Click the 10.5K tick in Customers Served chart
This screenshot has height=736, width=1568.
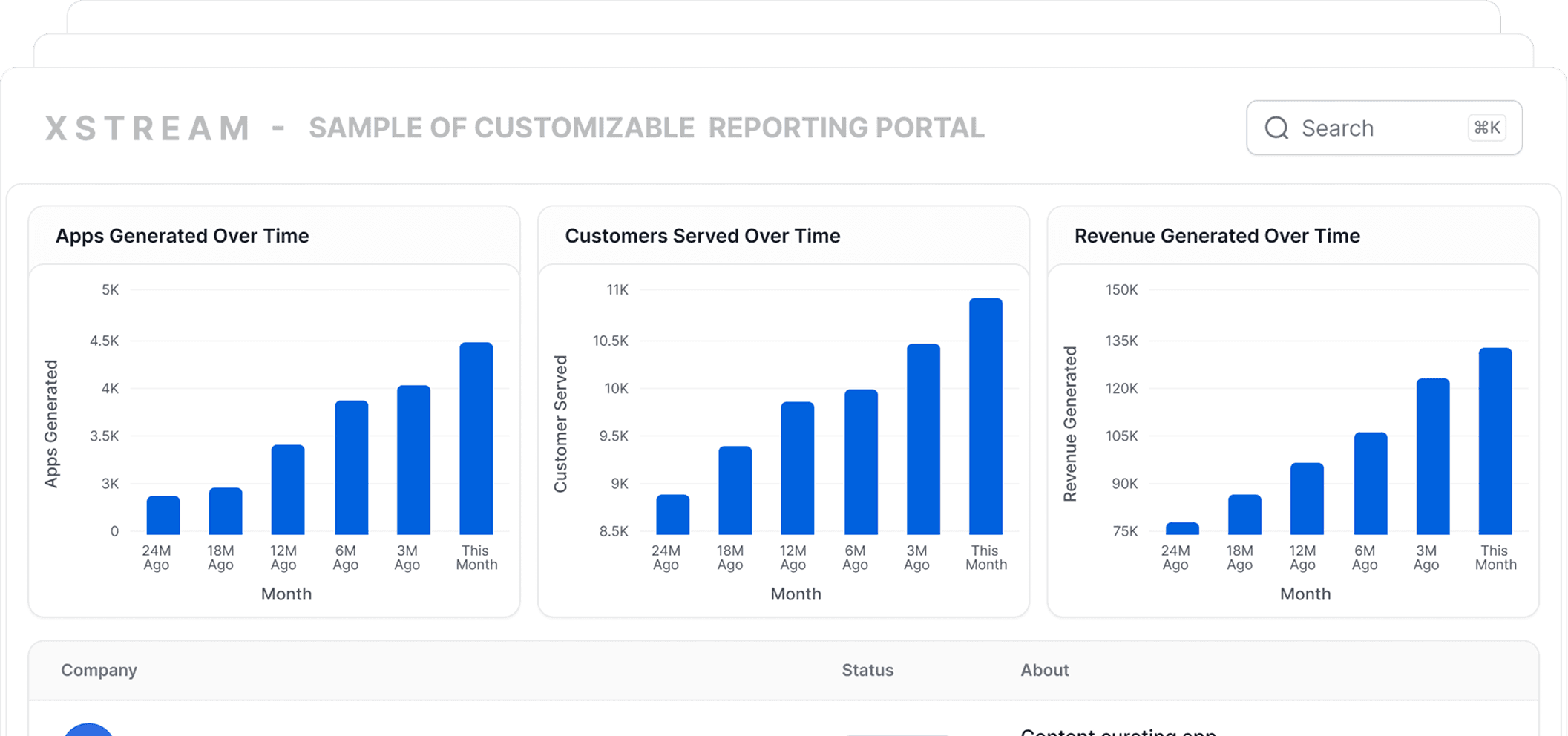(x=610, y=341)
